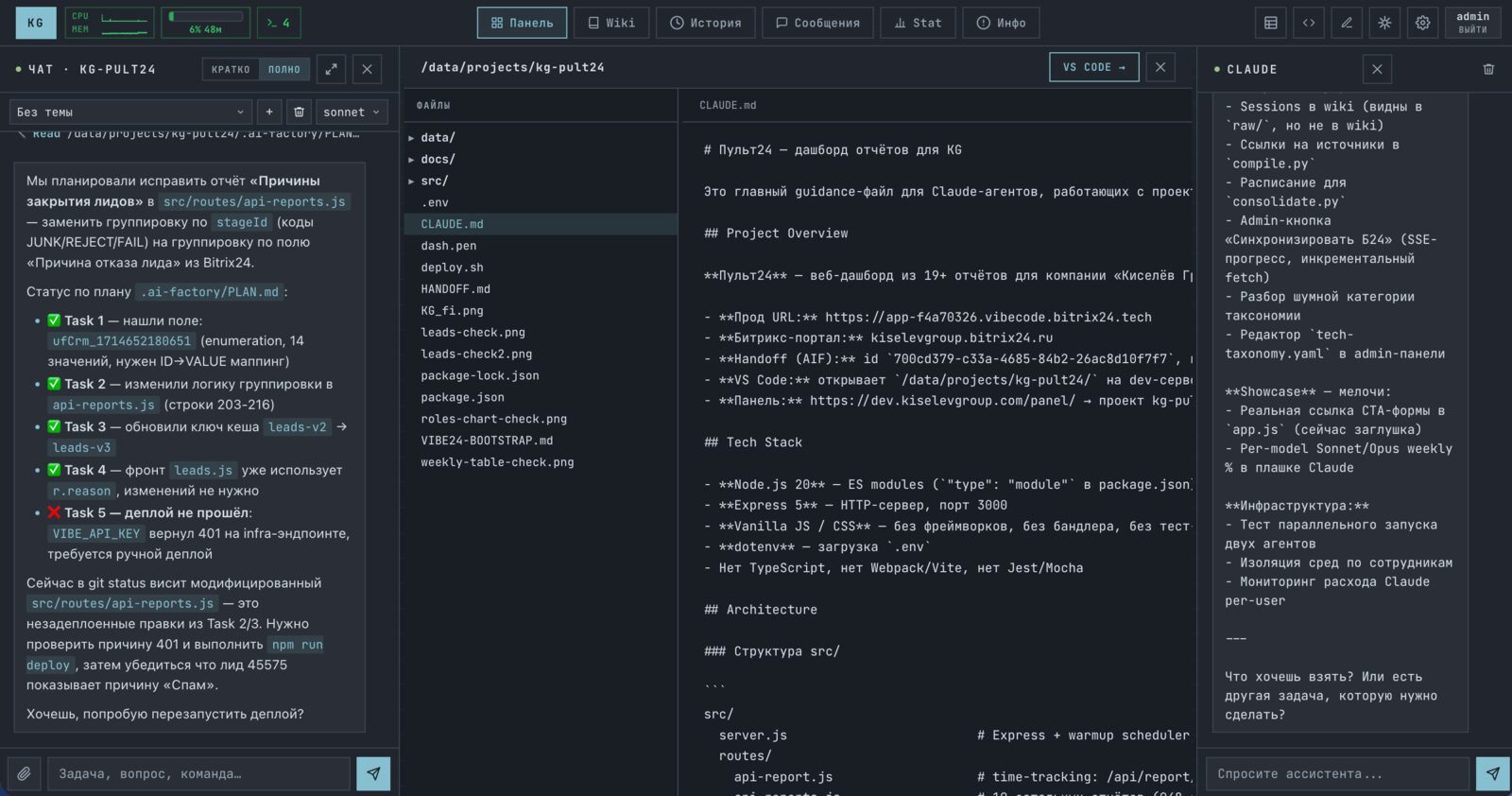The width and height of the screenshot is (1512, 796).
Task: Open the CPU/MEM monitor widget
Action: pos(110,23)
